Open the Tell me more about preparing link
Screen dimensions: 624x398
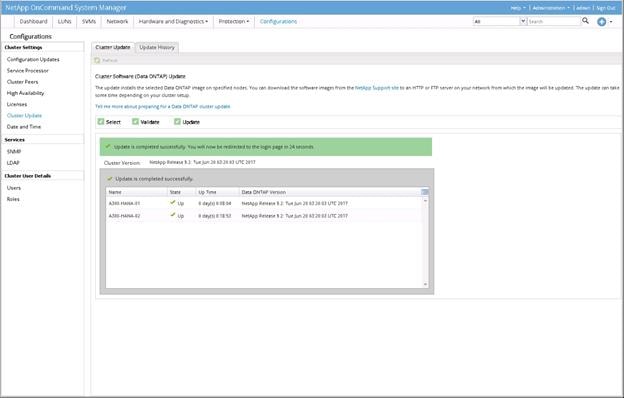click(162, 106)
